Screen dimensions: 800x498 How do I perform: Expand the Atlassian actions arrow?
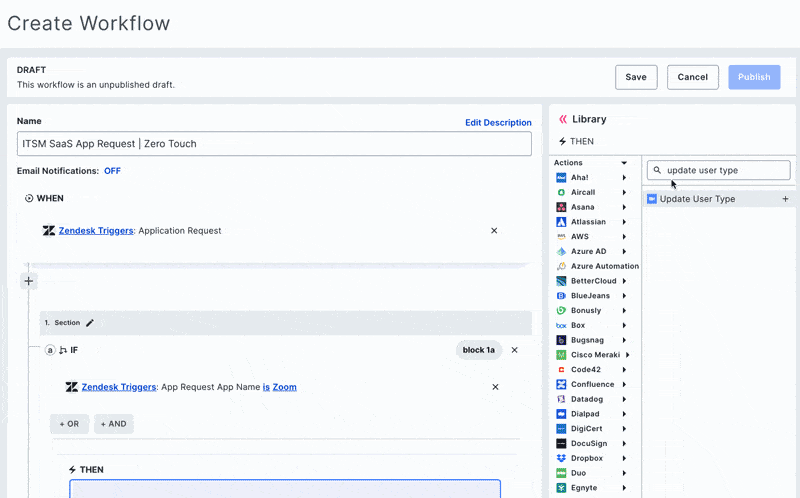pos(624,222)
